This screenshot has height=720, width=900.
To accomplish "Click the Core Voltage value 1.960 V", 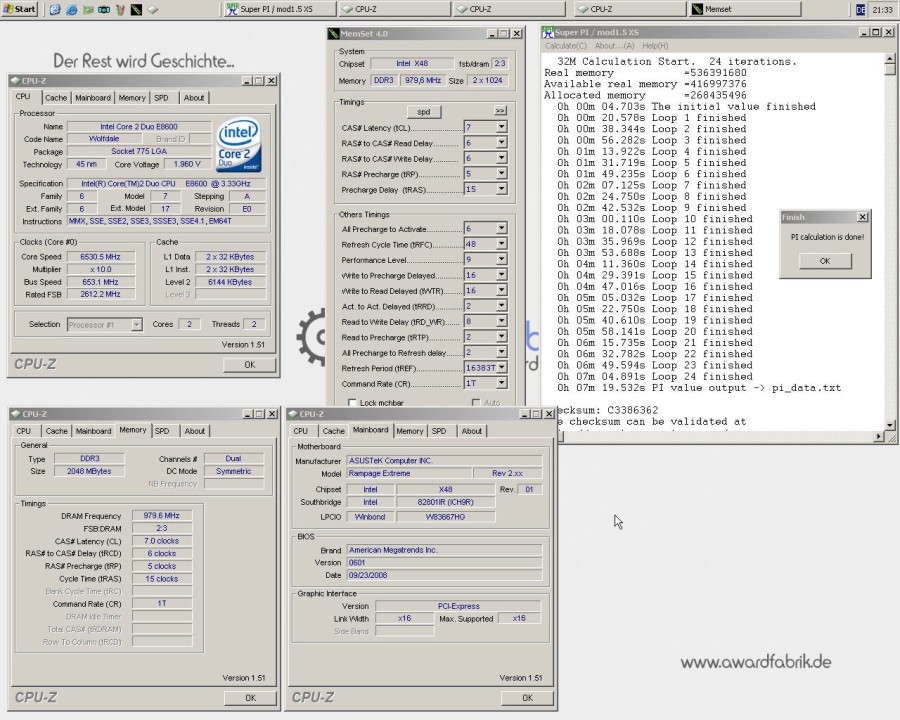I will (187, 164).
